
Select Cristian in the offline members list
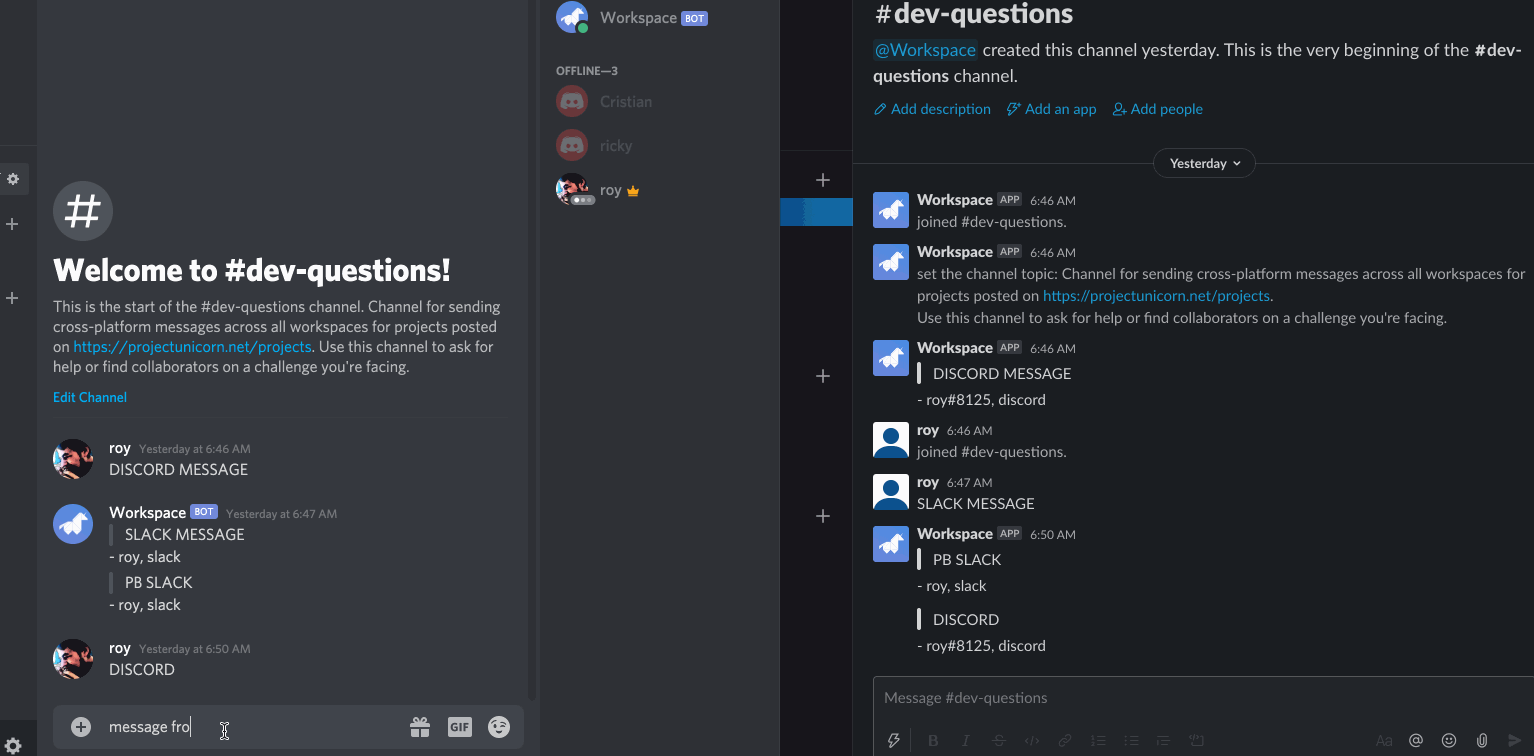coord(658,101)
